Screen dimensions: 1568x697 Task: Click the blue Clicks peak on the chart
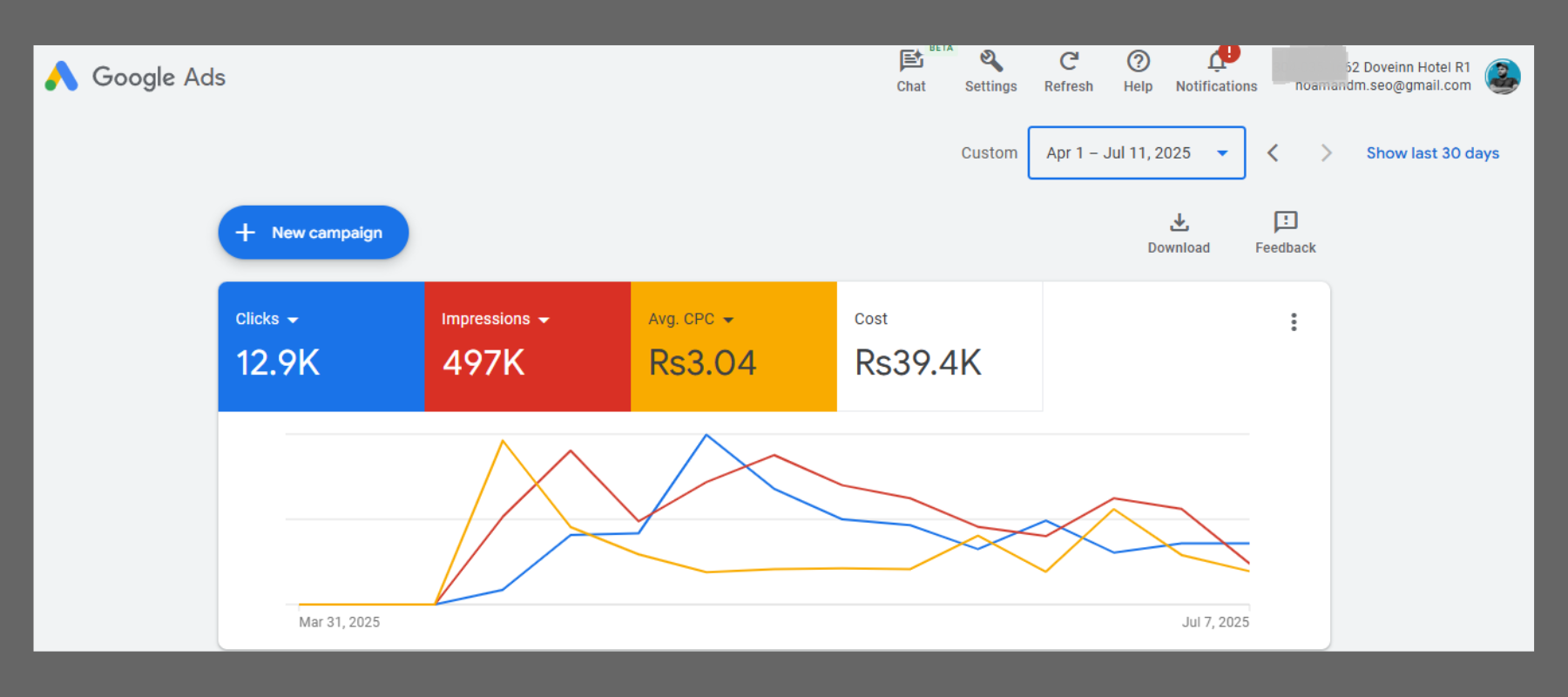click(x=706, y=435)
